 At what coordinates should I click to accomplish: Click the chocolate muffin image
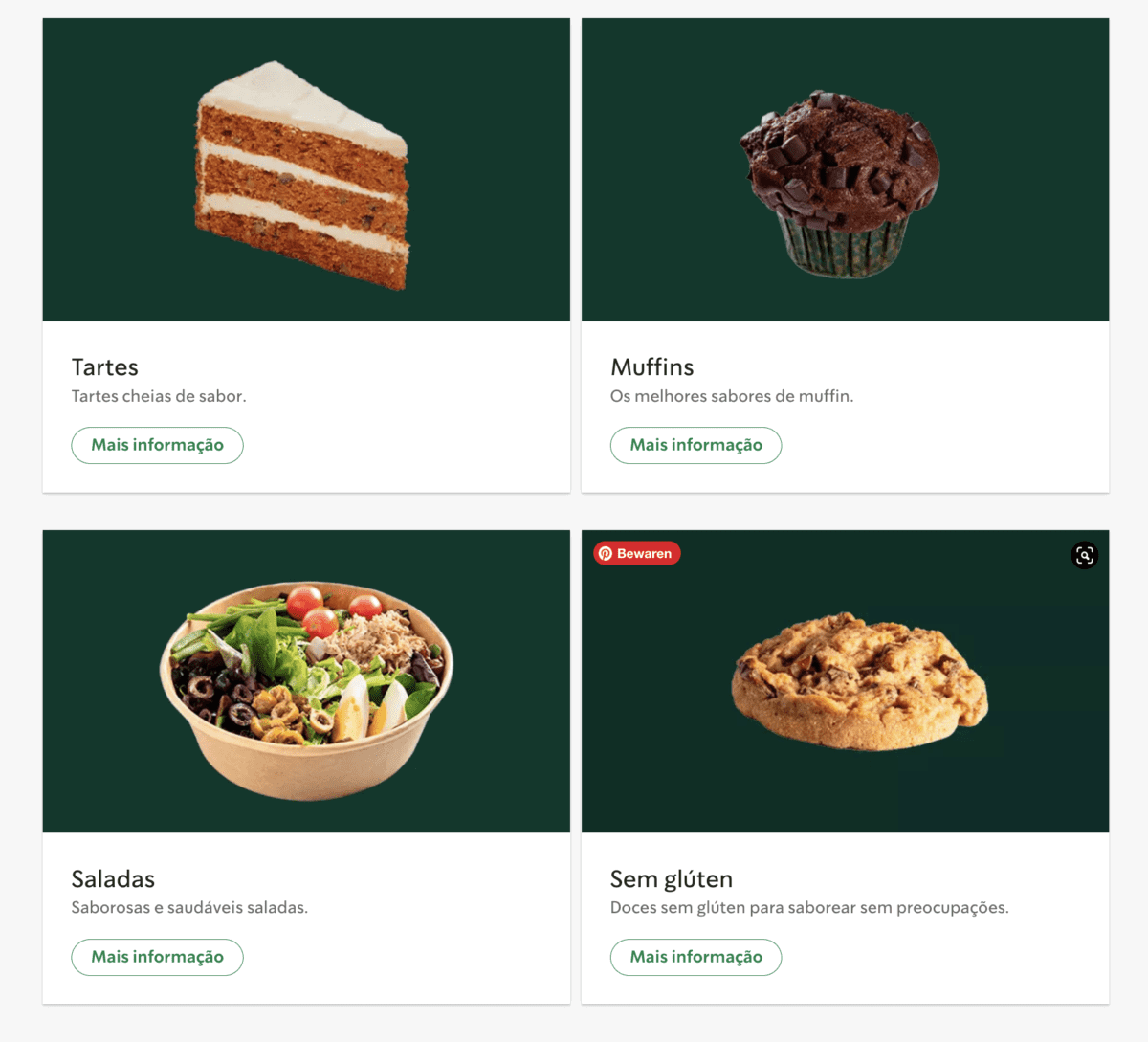point(840,184)
